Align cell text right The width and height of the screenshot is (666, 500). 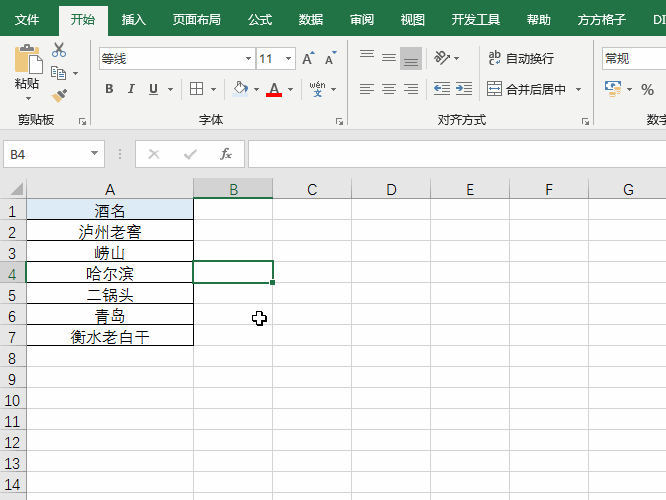coord(411,89)
